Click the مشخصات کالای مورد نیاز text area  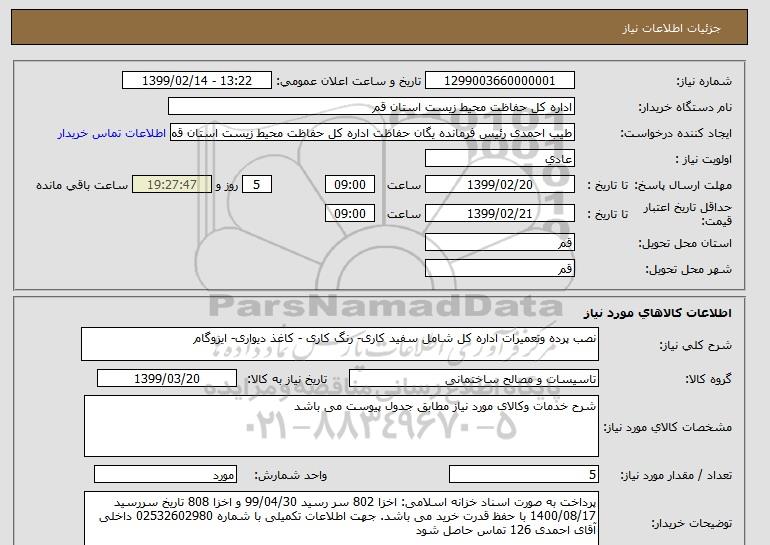[341, 426]
